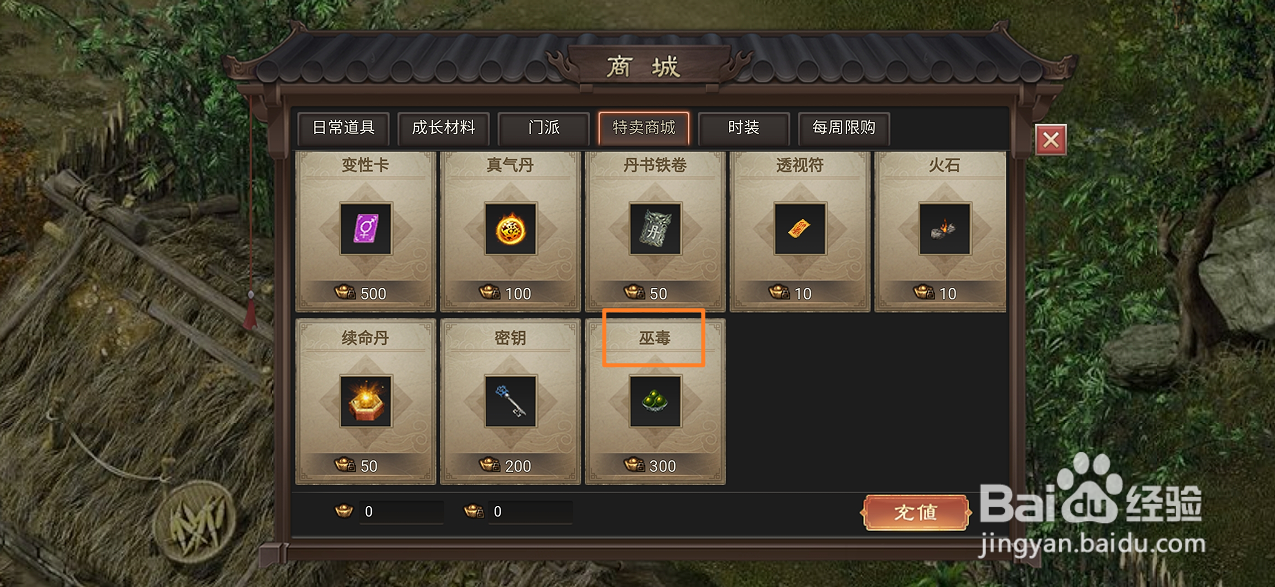Switch to the 时装 tab
The height and width of the screenshot is (587, 1275).
tap(743, 128)
